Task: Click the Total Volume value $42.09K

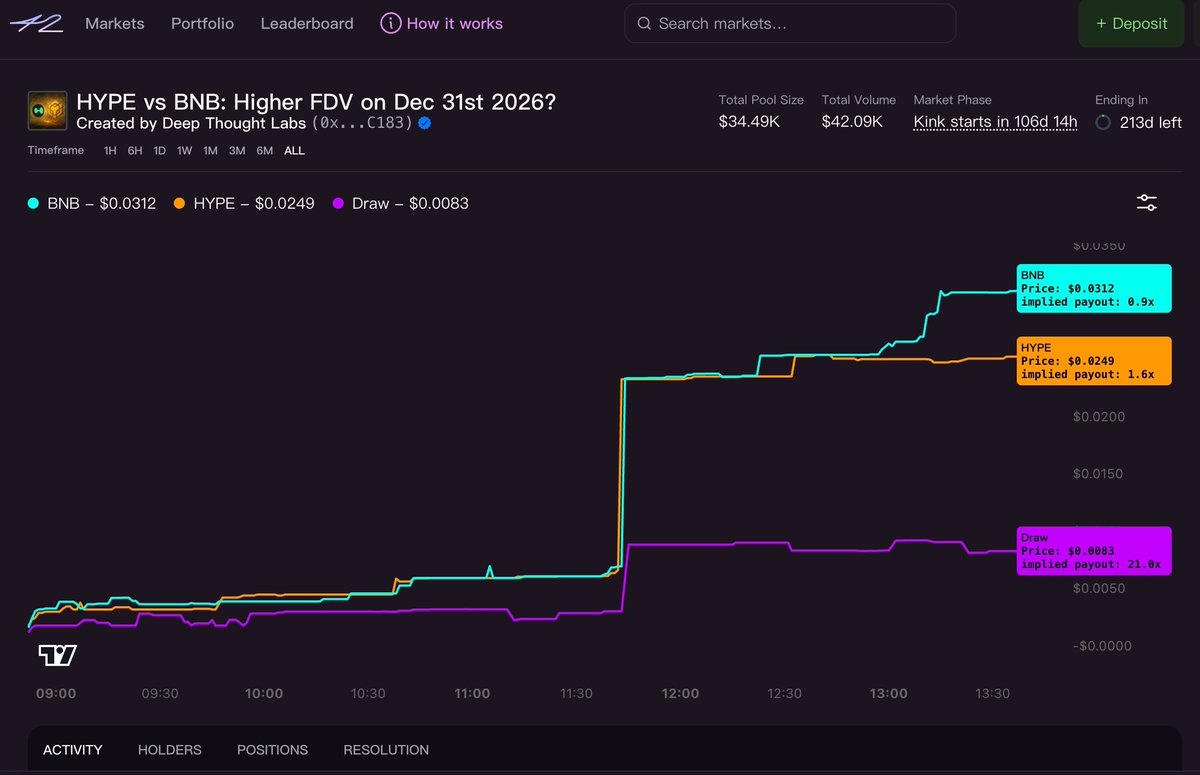Action: click(x=852, y=122)
